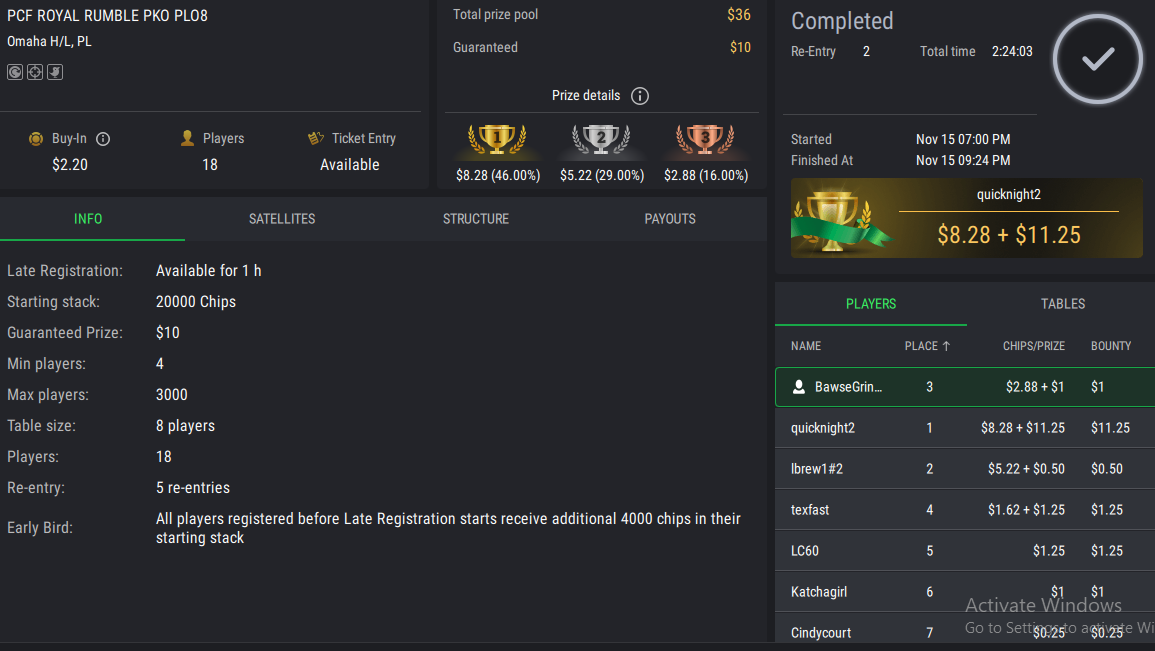Click the Completed status checkmark circle

(x=1097, y=60)
